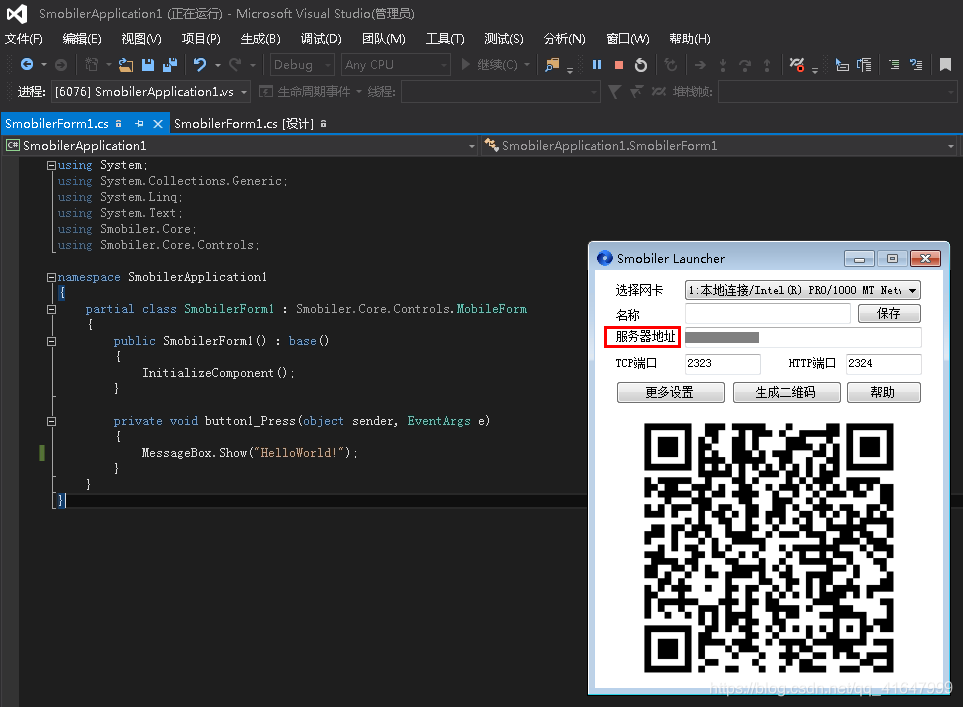Click the Navigate Backward arrow icon

(27, 65)
